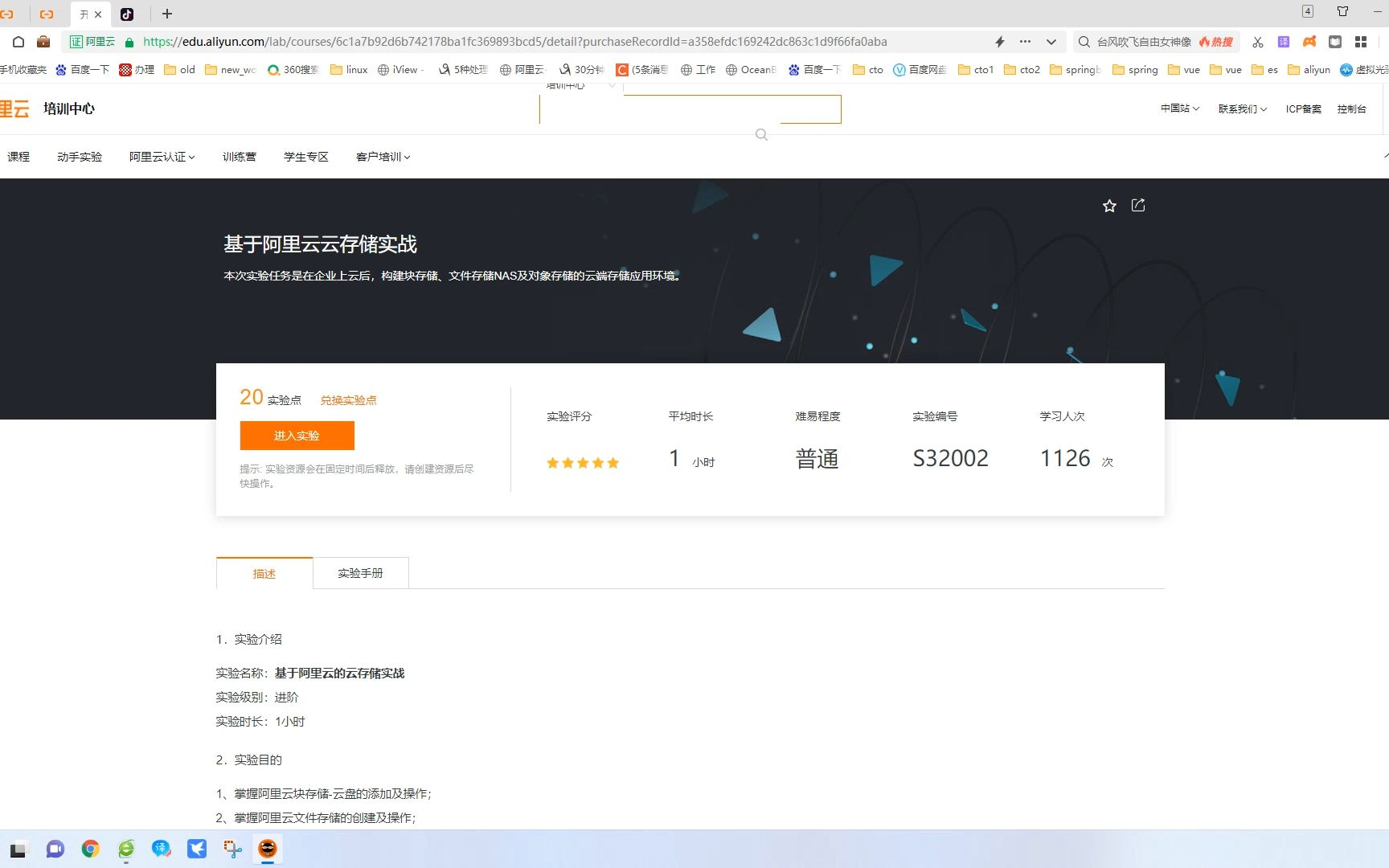Open the translate app on the taskbar
The height and width of the screenshot is (868, 1389).
click(x=162, y=849)
